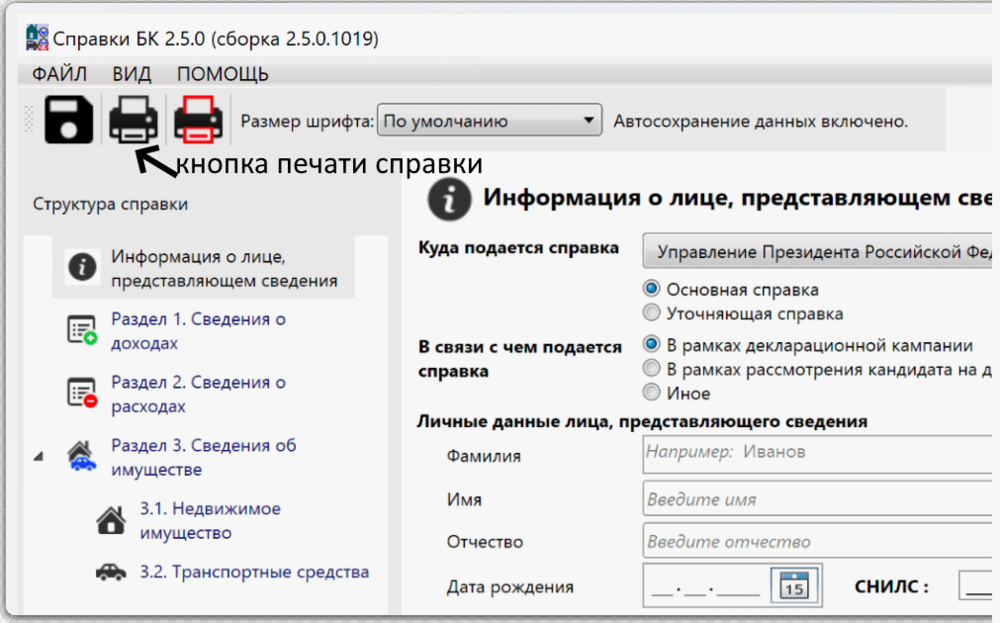The height and width of the screenshot is (623, 1000).
Task: Click the red print-all icon
Action: coord(197,120)
